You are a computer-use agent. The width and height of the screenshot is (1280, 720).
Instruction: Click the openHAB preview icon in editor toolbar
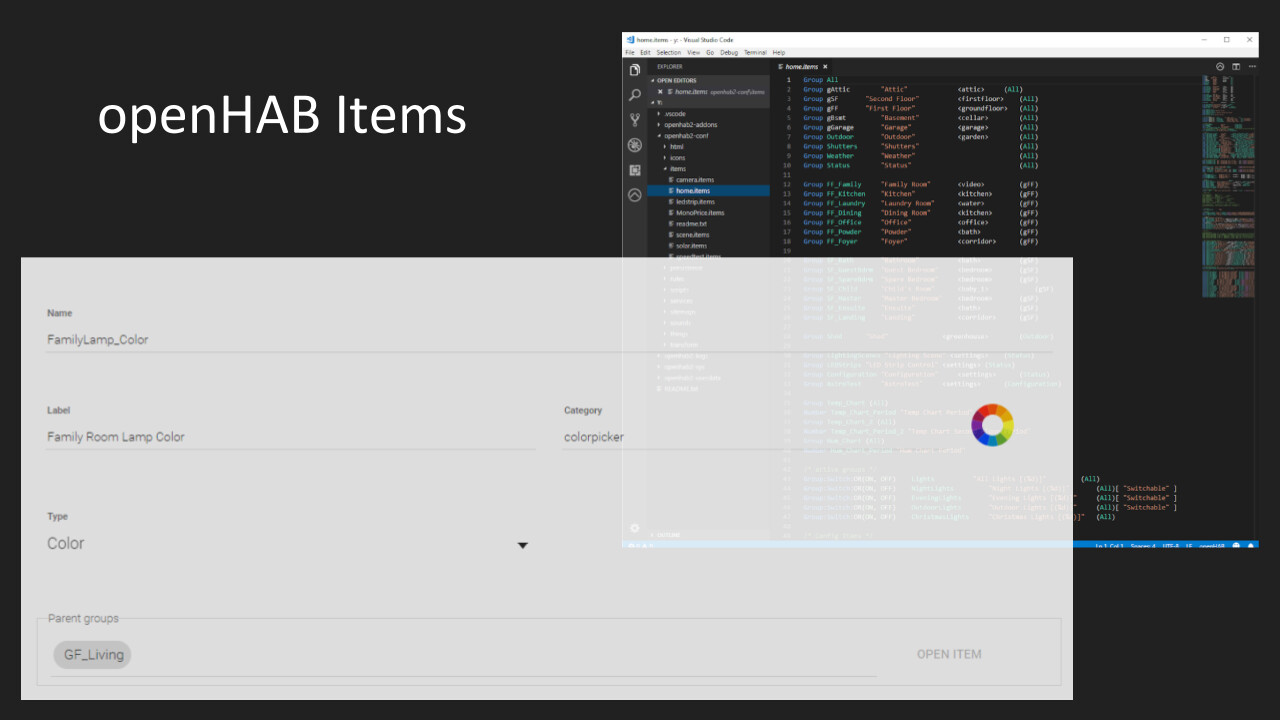point(1220,67)
